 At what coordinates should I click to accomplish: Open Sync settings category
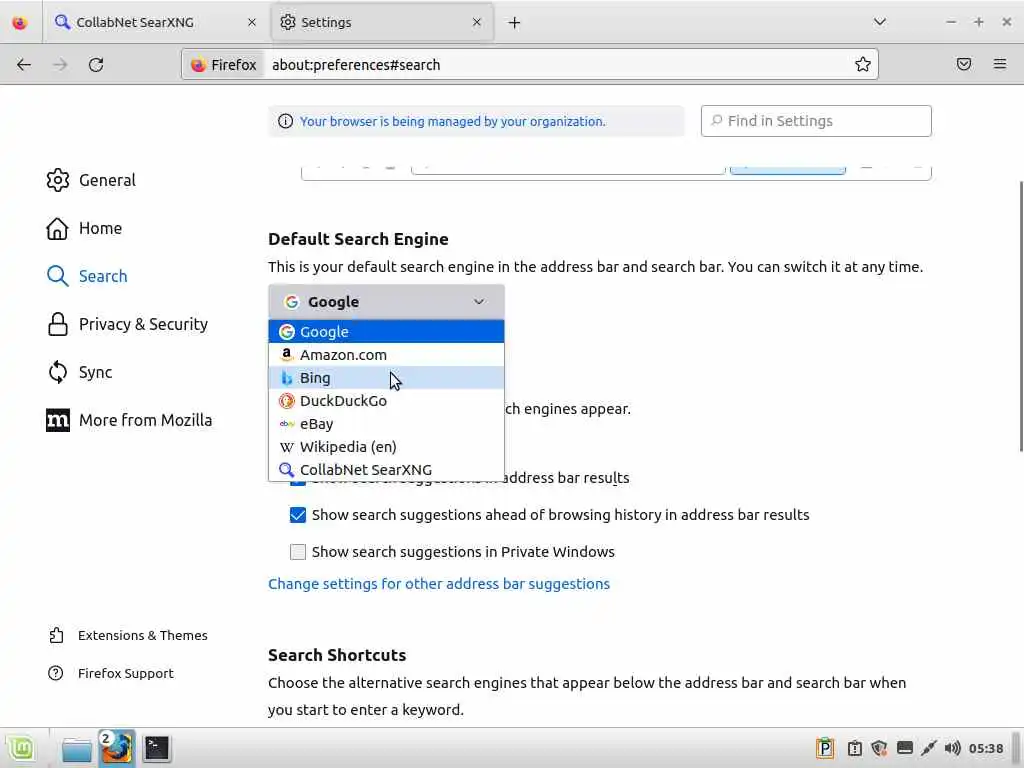(x=79, y=372)
